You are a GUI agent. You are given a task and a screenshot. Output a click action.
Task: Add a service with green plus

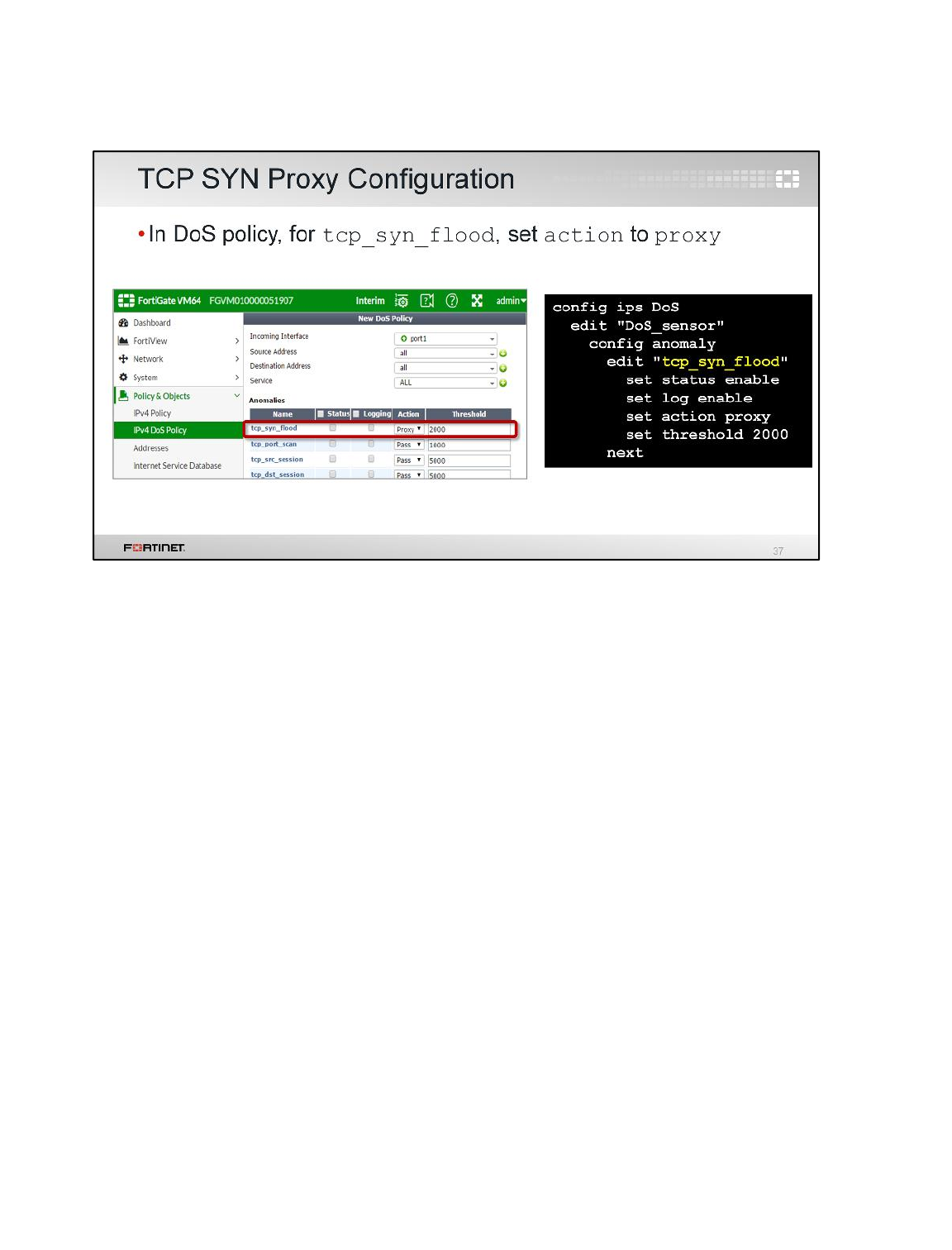point(502,384)
